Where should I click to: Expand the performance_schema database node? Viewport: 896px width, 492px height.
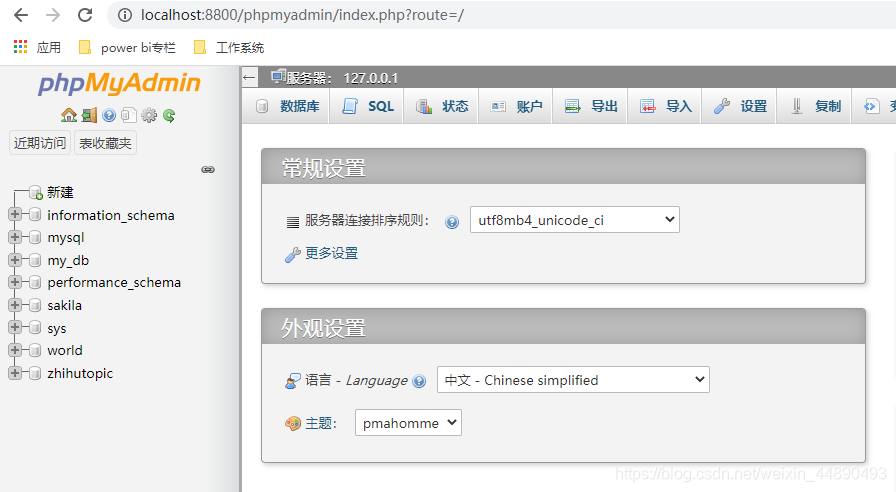click(15, 282)
